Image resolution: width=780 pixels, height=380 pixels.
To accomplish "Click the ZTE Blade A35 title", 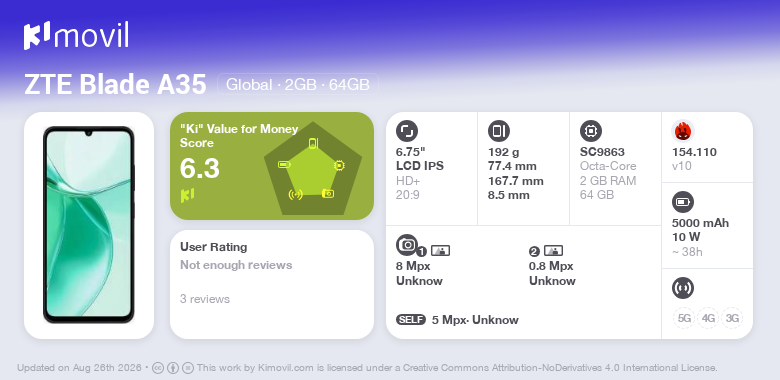I will tap(115, 85).
